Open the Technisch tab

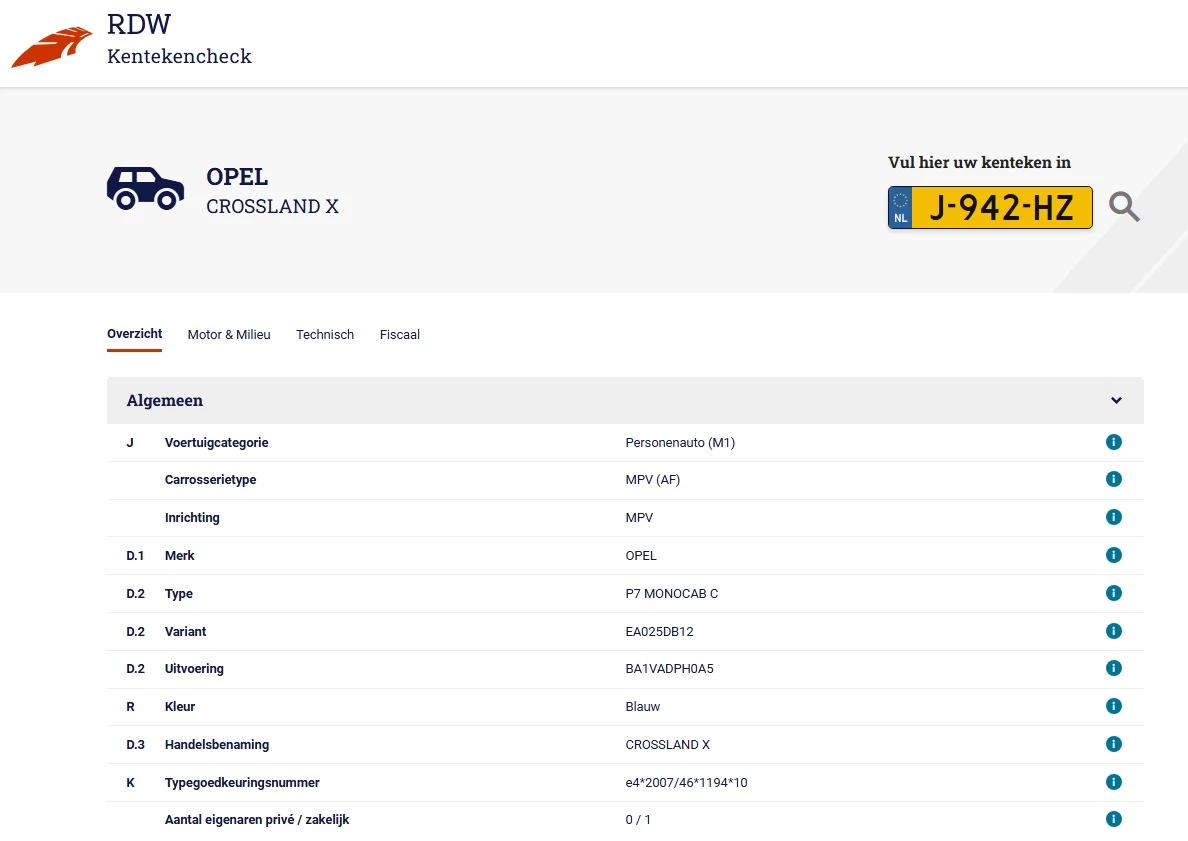325,335
